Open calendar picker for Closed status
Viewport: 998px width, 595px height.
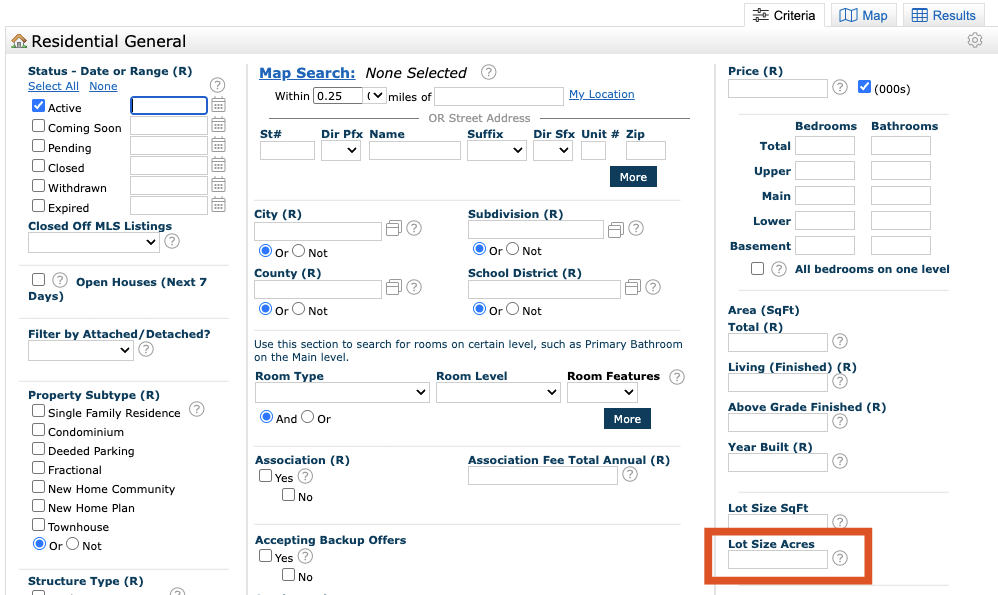click(x=219, y=166)
